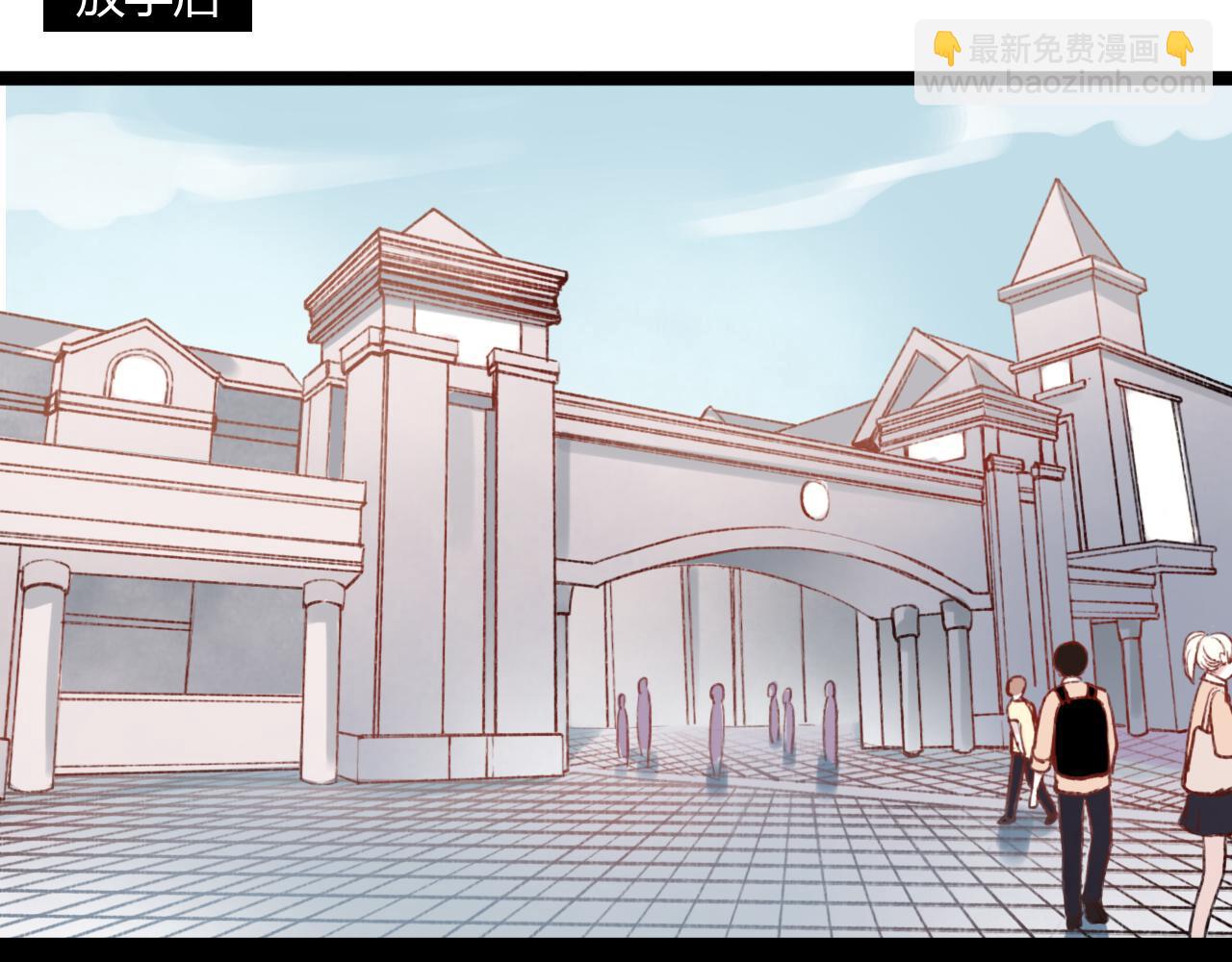
Task: Click the right pointing-down hand emoji
Action: [1179, 48]
